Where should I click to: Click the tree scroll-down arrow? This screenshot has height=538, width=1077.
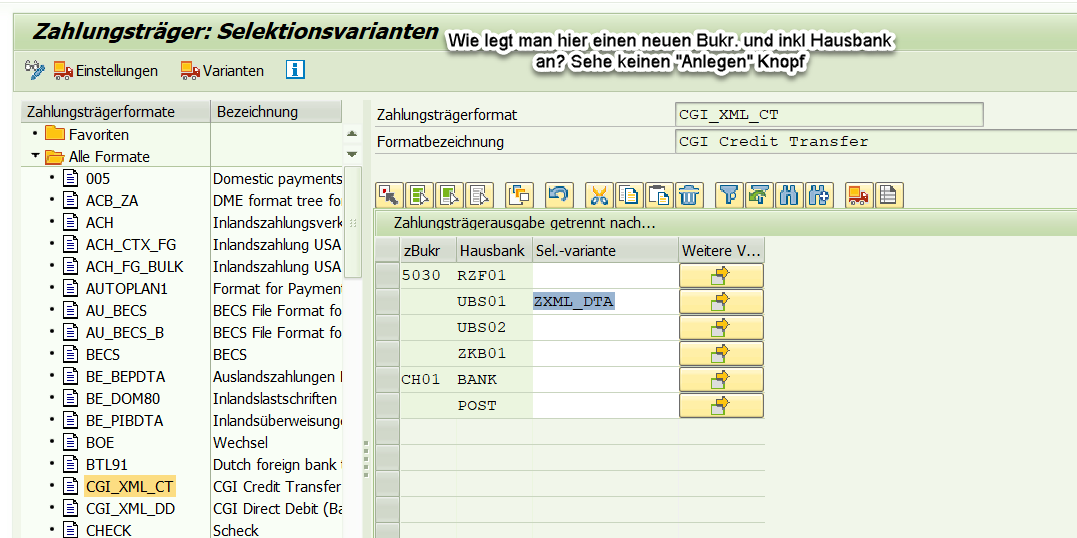tap(352, 154)
